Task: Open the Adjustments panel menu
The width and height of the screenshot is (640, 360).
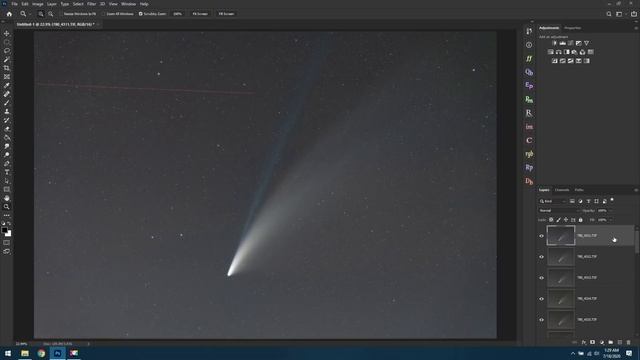Action: (x=636, y=28)
